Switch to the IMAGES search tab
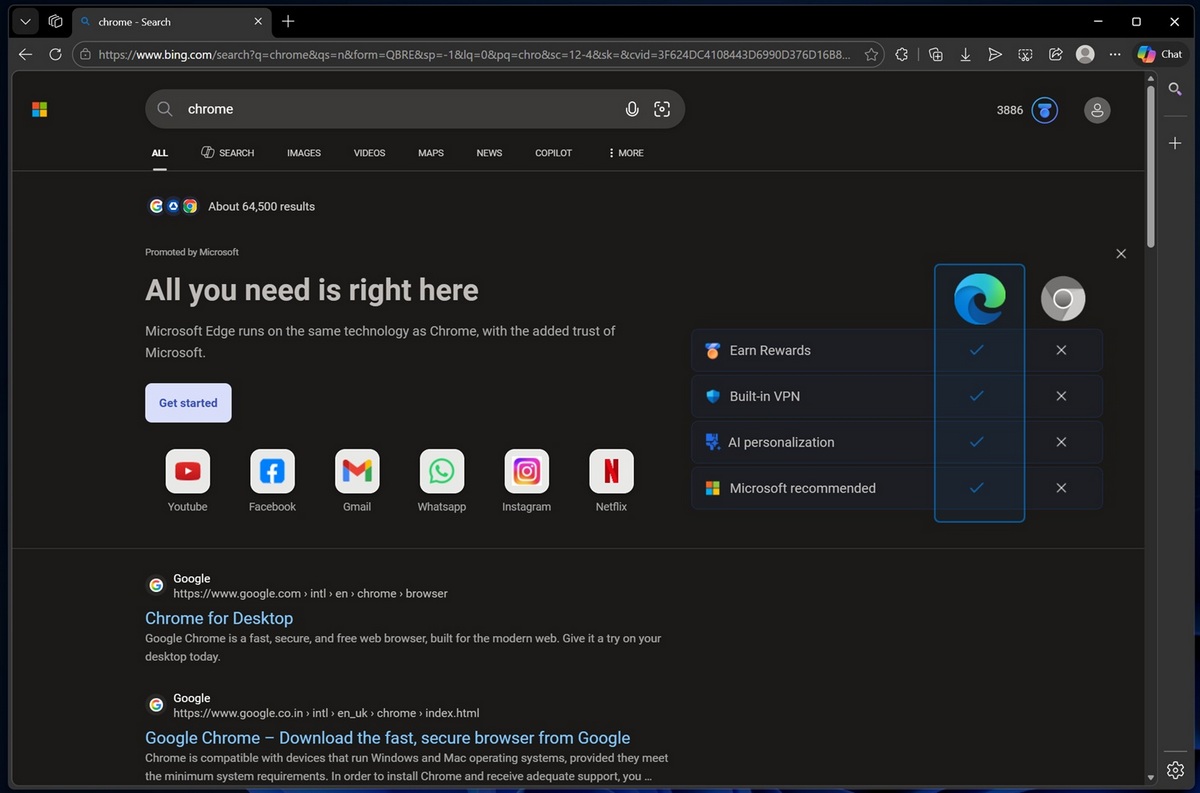This screenshot has width=1200, height=793. pyautogui.click(x=303, y=153)
